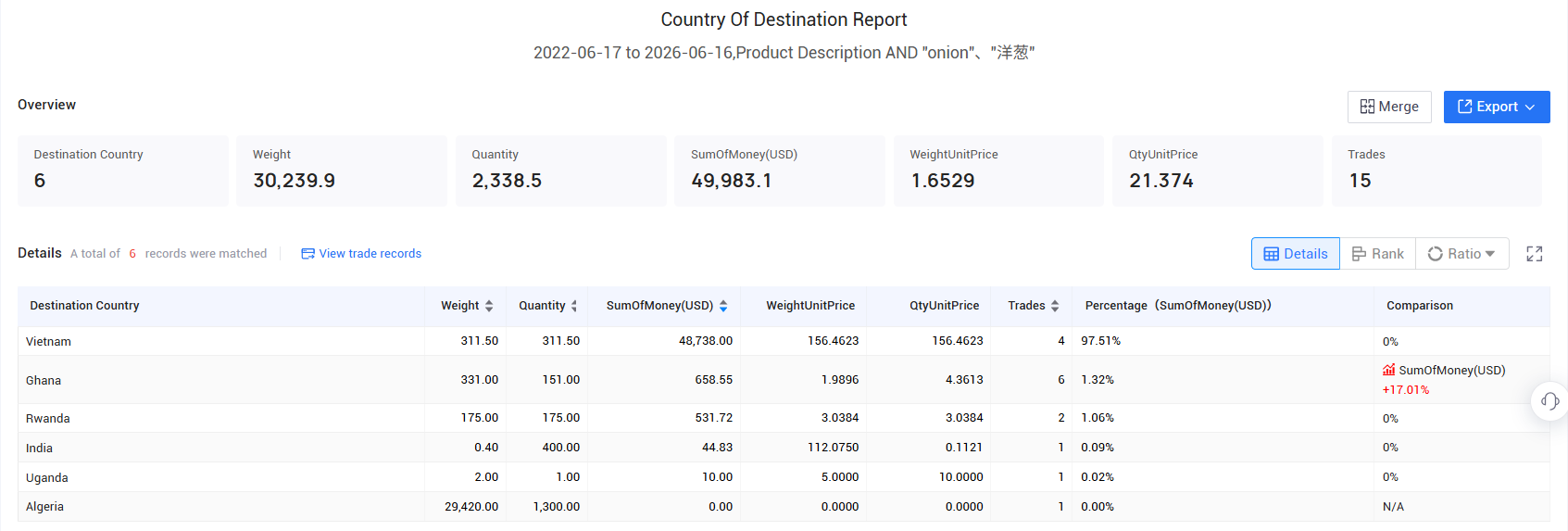Click Rwanda's SumOfMoney value 531.72

(x=714, y=418)
